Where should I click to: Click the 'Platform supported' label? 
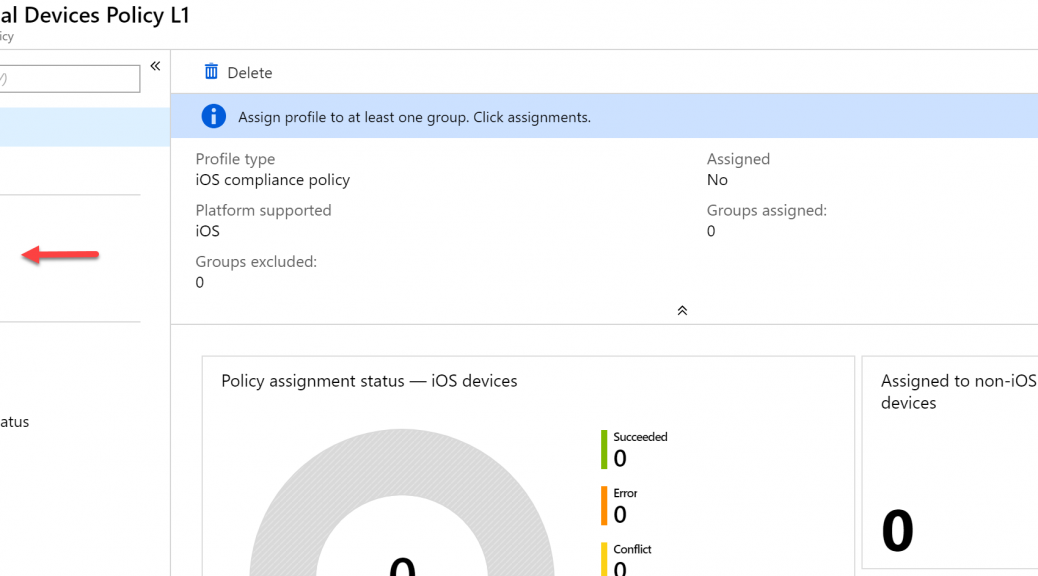point(263,210)
